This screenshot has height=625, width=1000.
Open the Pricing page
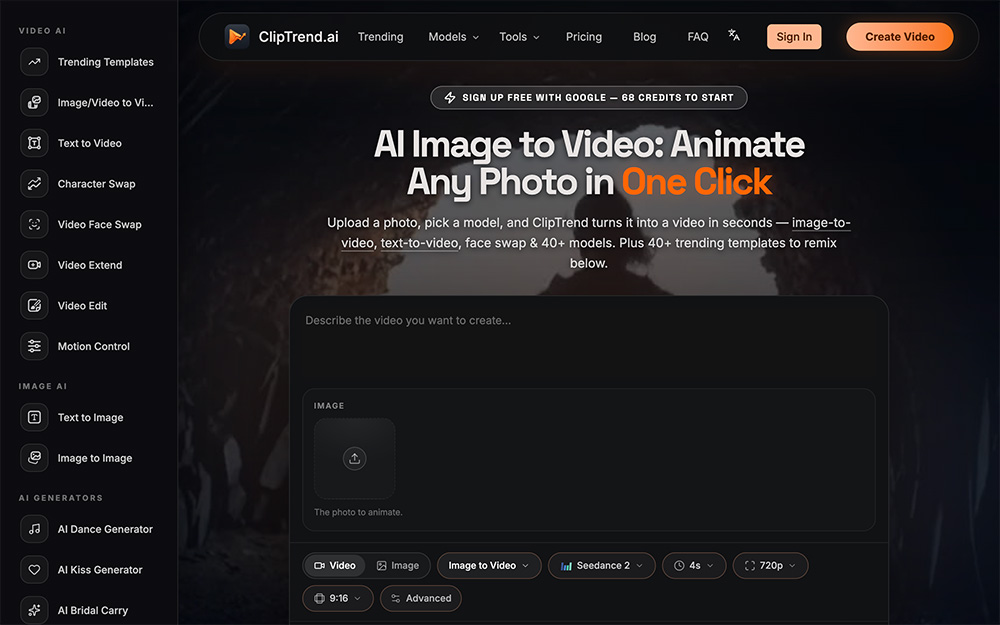pyautogui.click(x=584, y=37)
